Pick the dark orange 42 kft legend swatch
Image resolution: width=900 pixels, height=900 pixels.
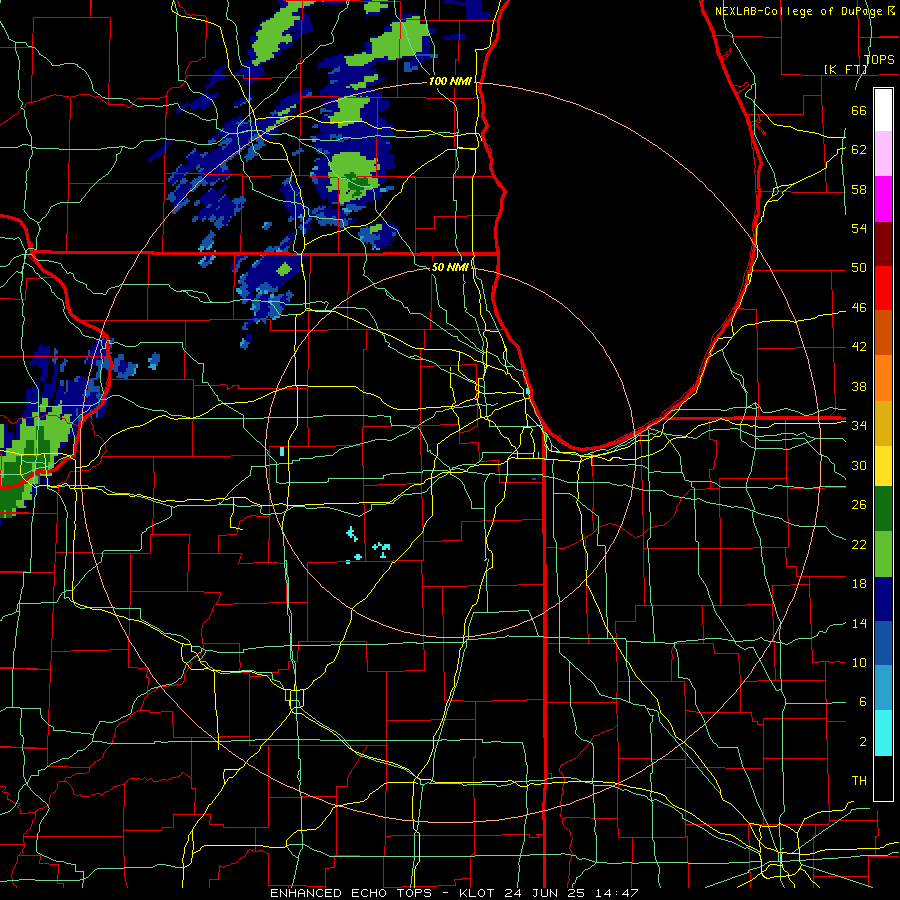click(883, 332)
